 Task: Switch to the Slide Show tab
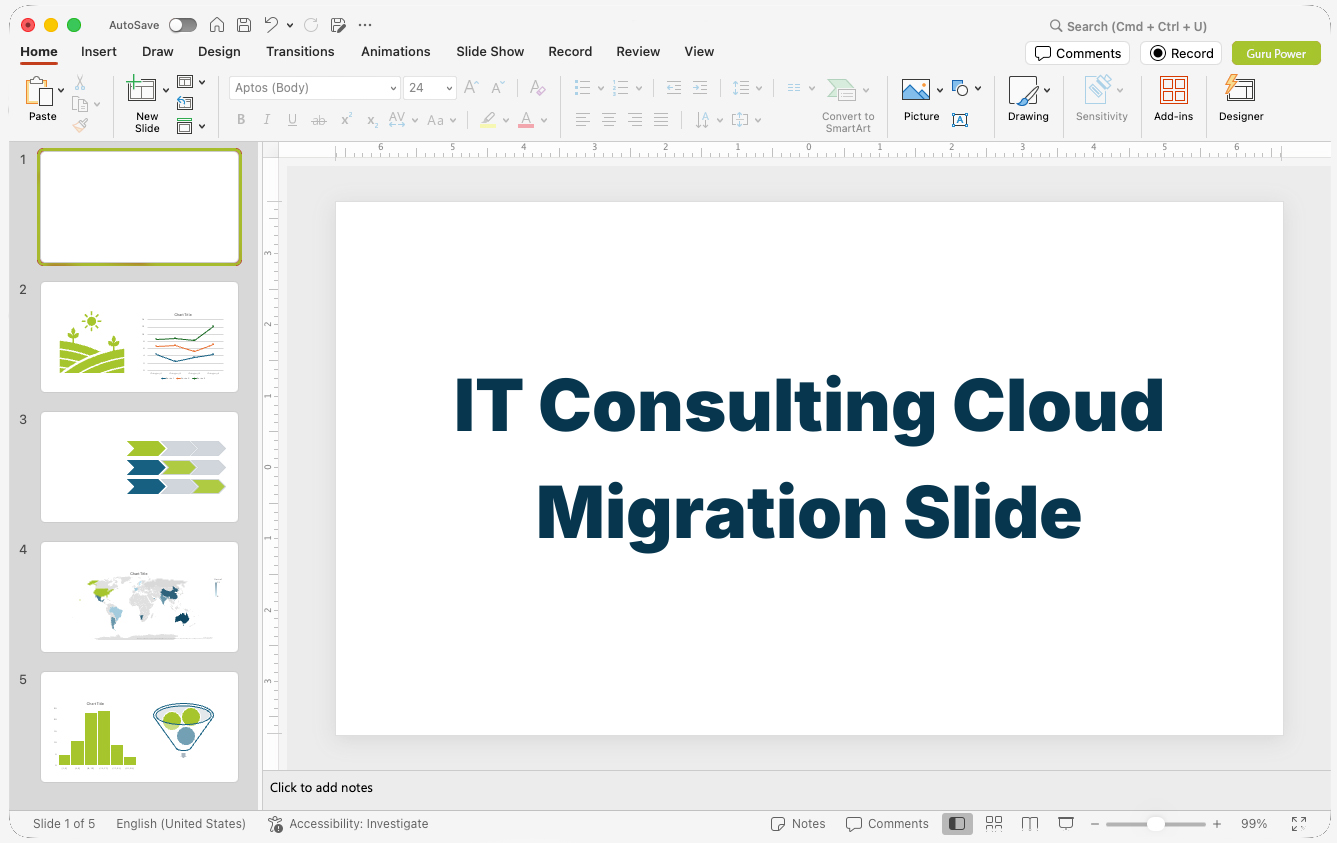point(490,51)
